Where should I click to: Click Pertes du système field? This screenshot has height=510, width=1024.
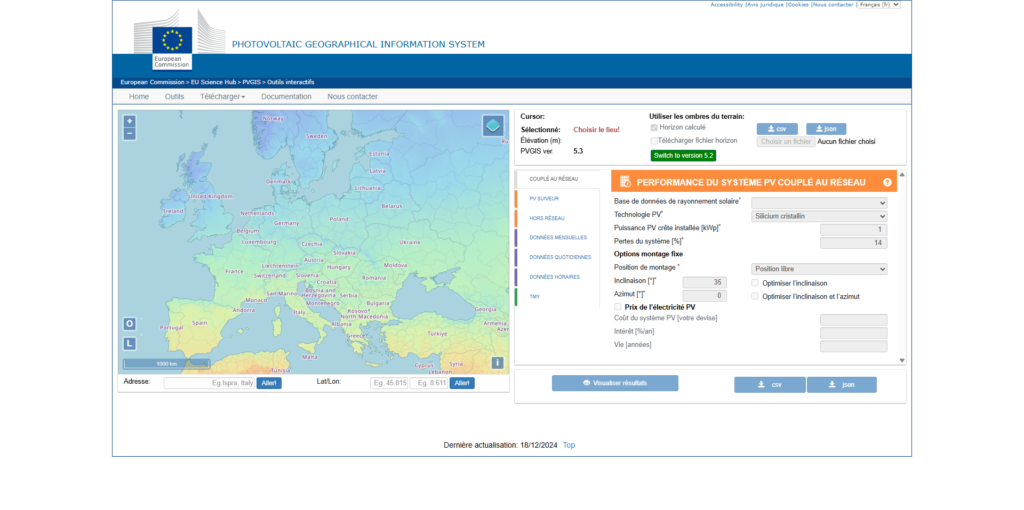pos(854,243)
